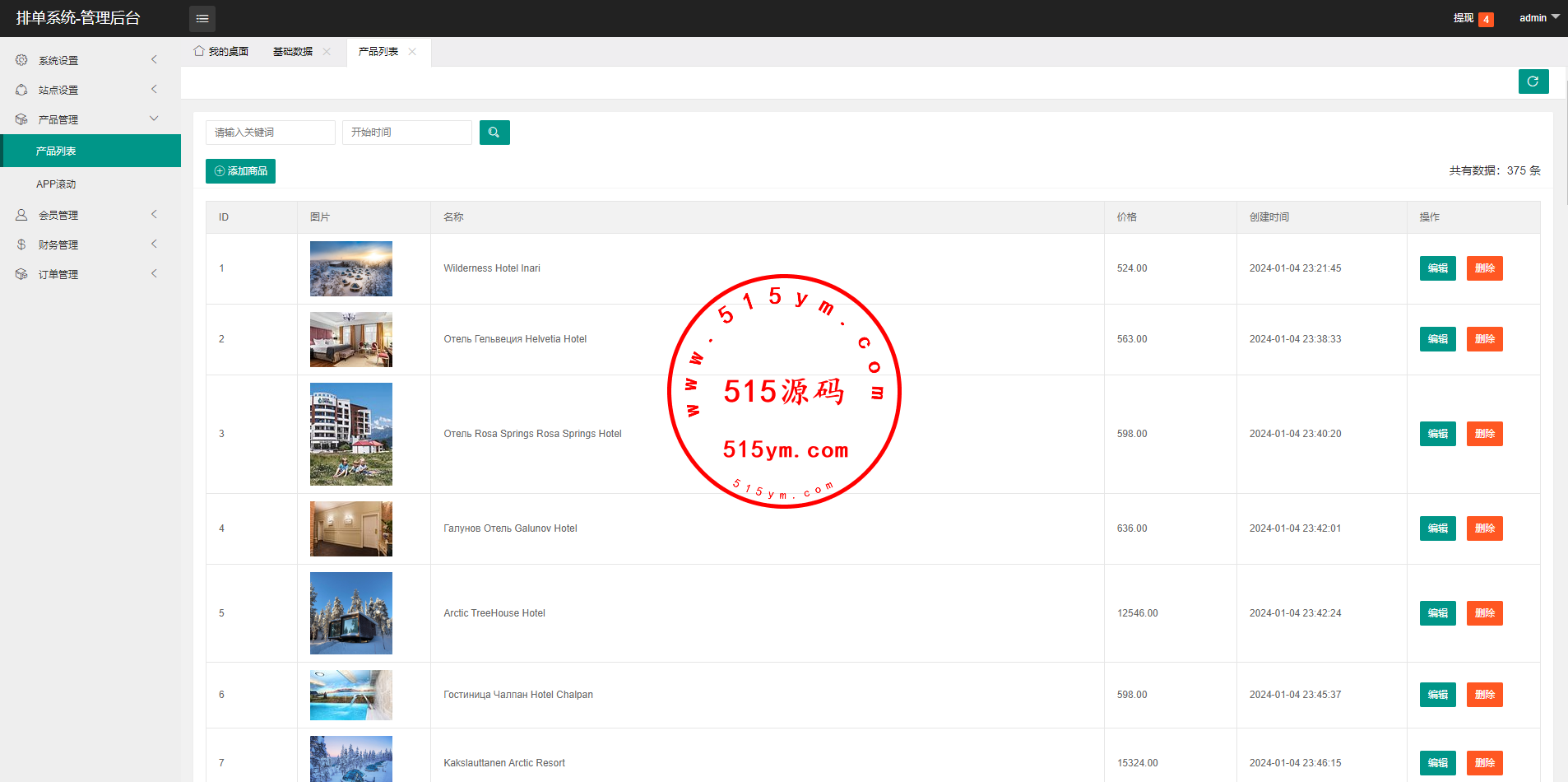The height and width of the screenshot is (782, 1568).
Task: Collapse the 产品管理 sidebar section
Action: click(x=90, y=119)
